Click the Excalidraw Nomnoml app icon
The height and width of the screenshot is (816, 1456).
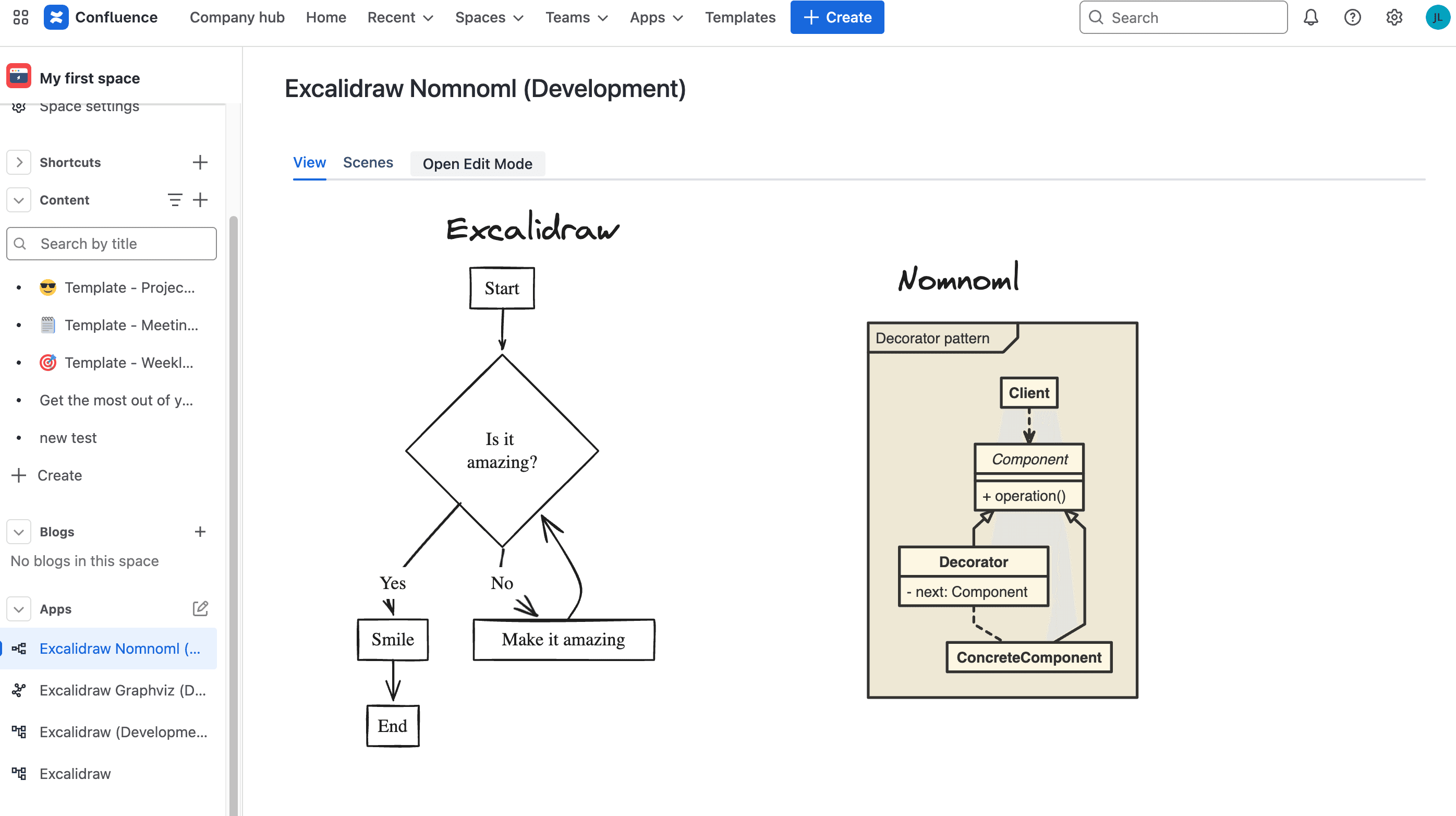pyautogui.click(x=19, y=649)
